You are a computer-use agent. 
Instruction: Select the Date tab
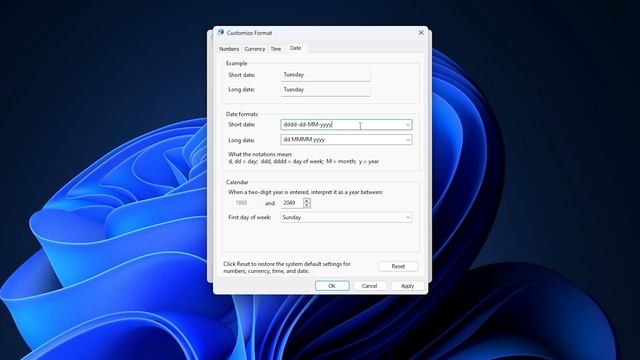pyautogui.click(x=296, y=48)
